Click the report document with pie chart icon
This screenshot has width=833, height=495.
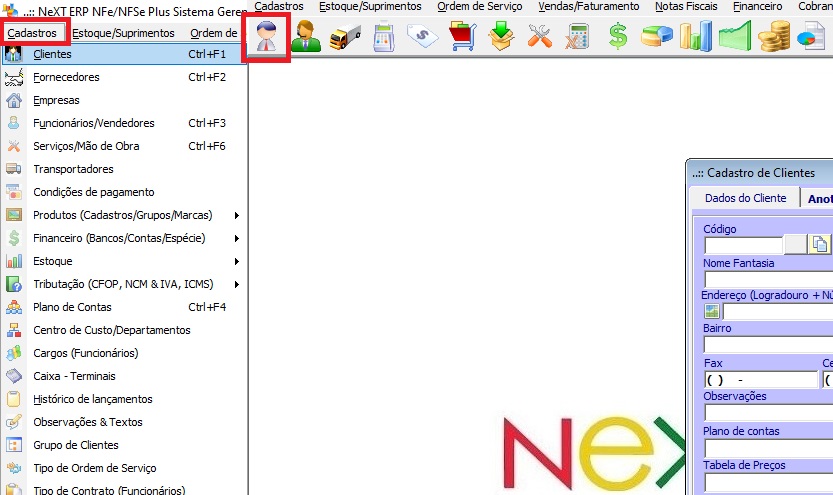coord(811,36)
